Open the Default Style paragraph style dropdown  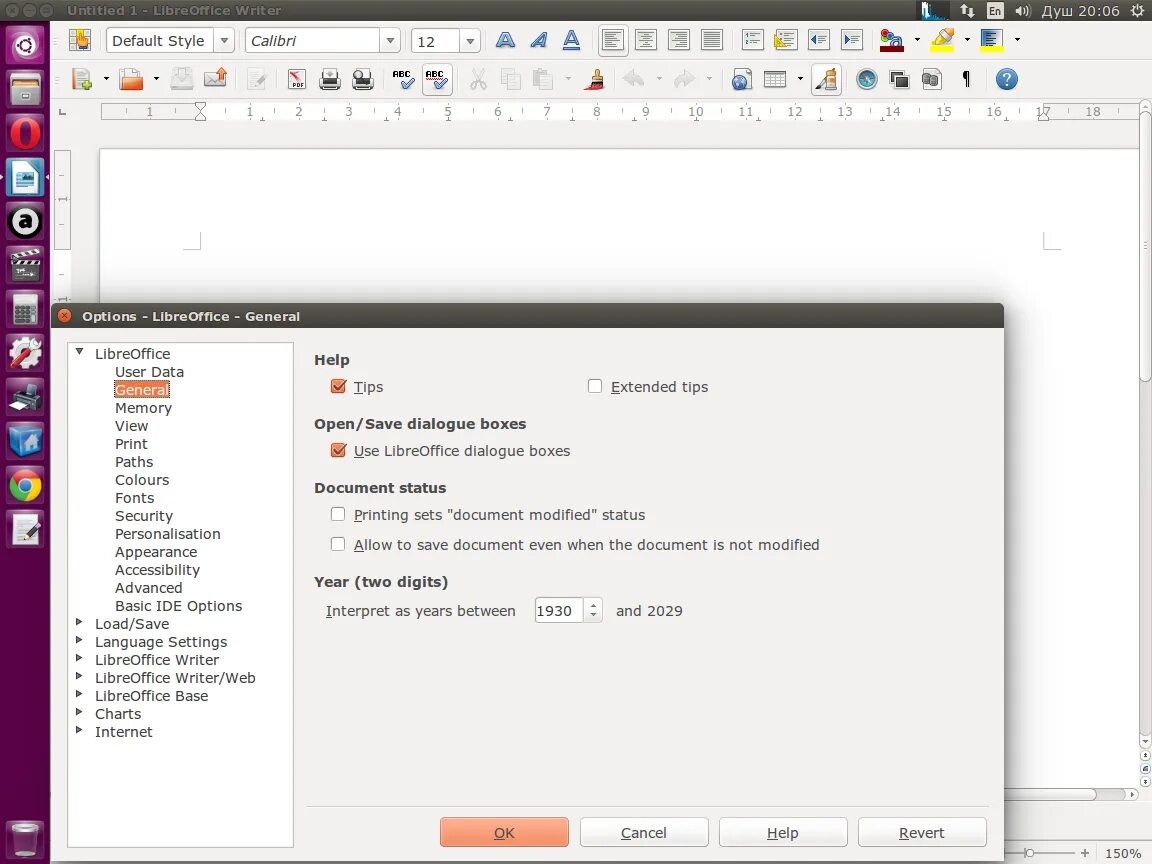(x=225, y=40)
